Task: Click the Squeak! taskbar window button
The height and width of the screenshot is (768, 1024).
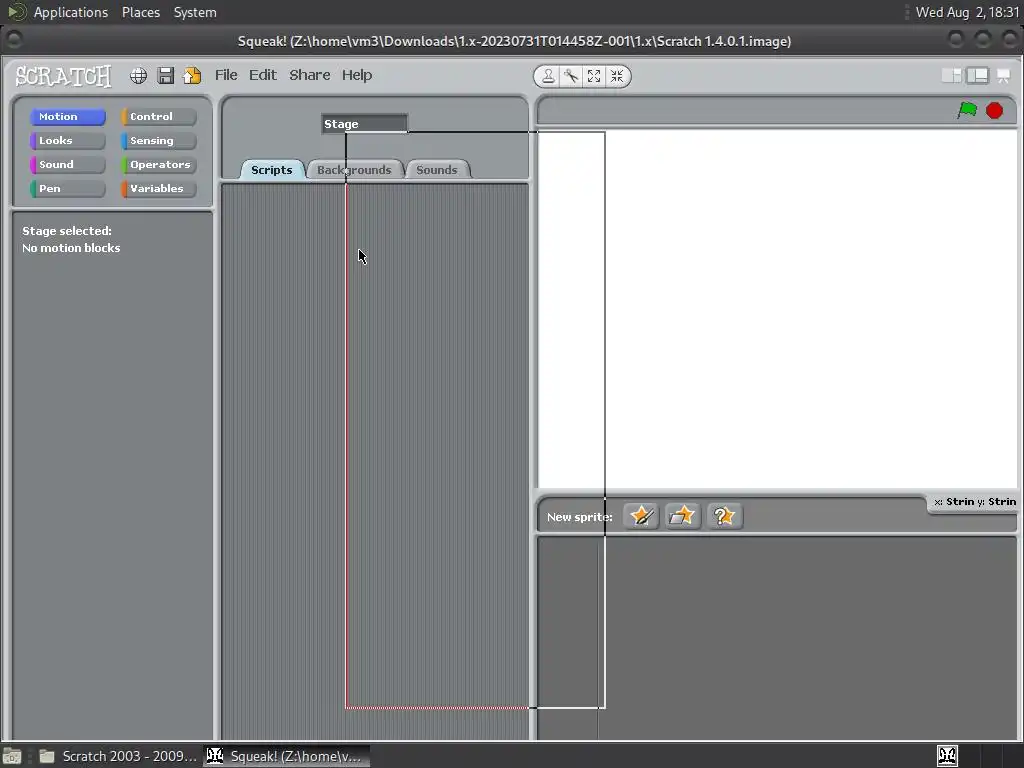Action: coord(286,756)
